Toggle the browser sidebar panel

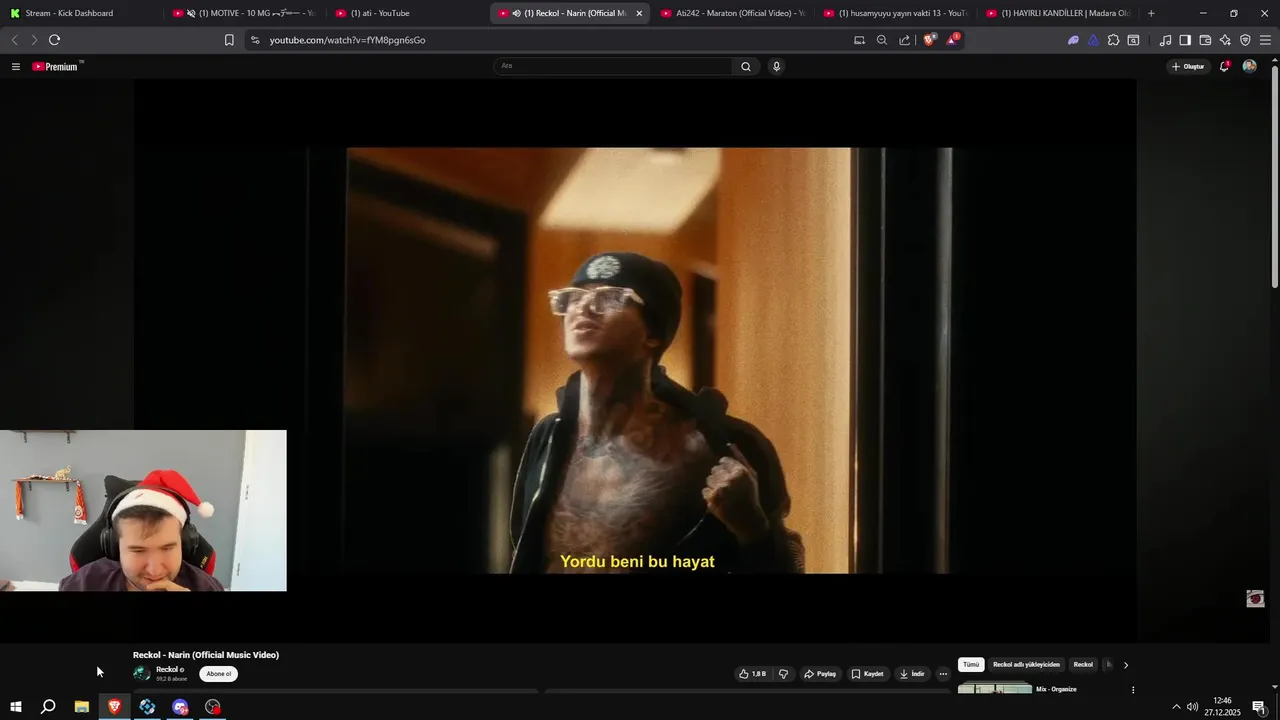point(1185,40)
